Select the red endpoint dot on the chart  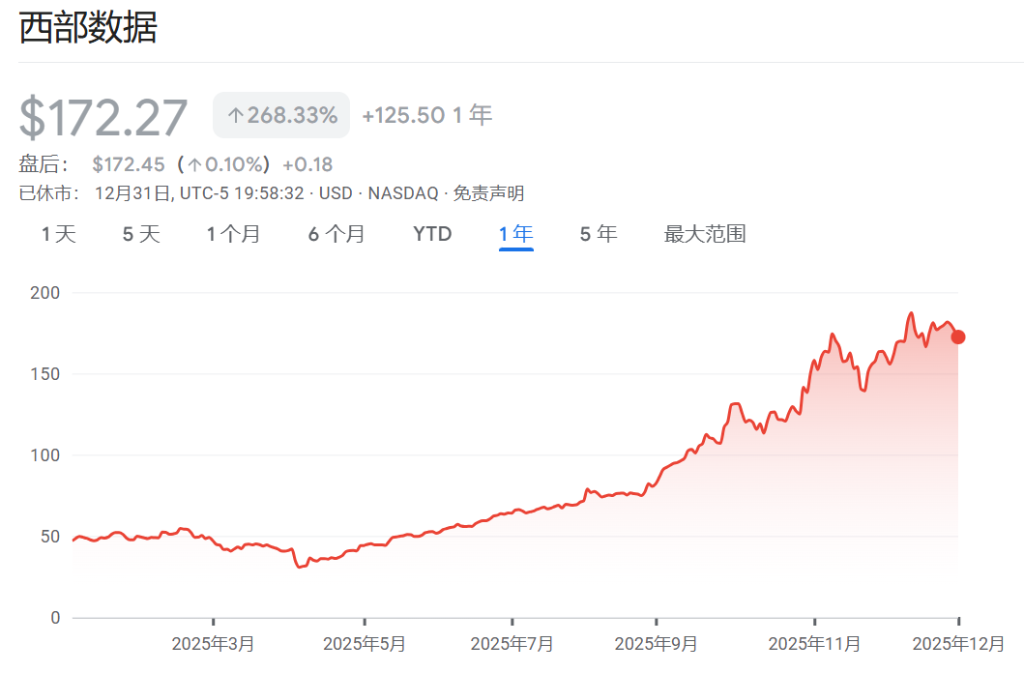click(957, 337)
